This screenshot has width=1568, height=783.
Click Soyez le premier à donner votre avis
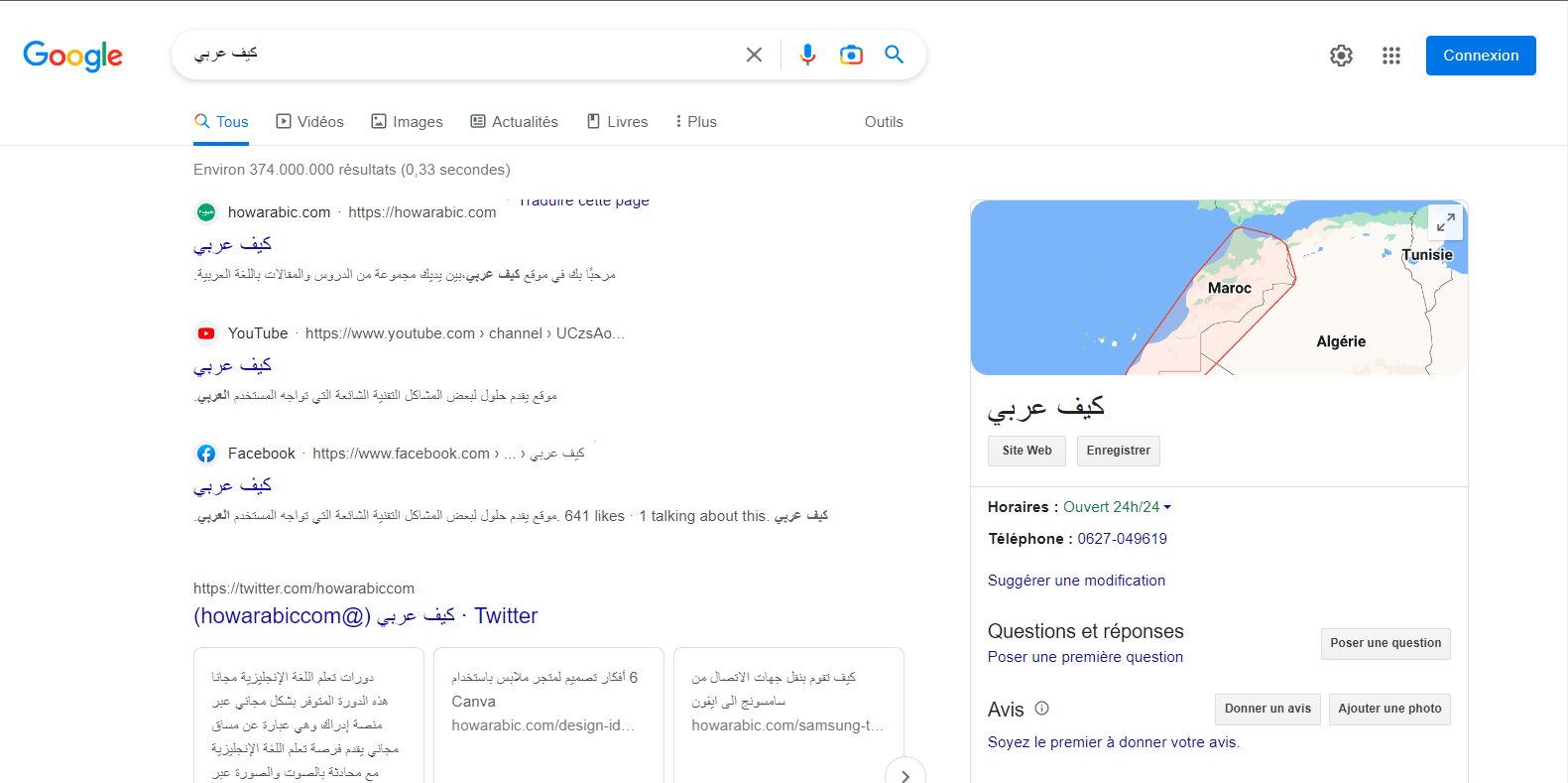[x=1113, y=742]
